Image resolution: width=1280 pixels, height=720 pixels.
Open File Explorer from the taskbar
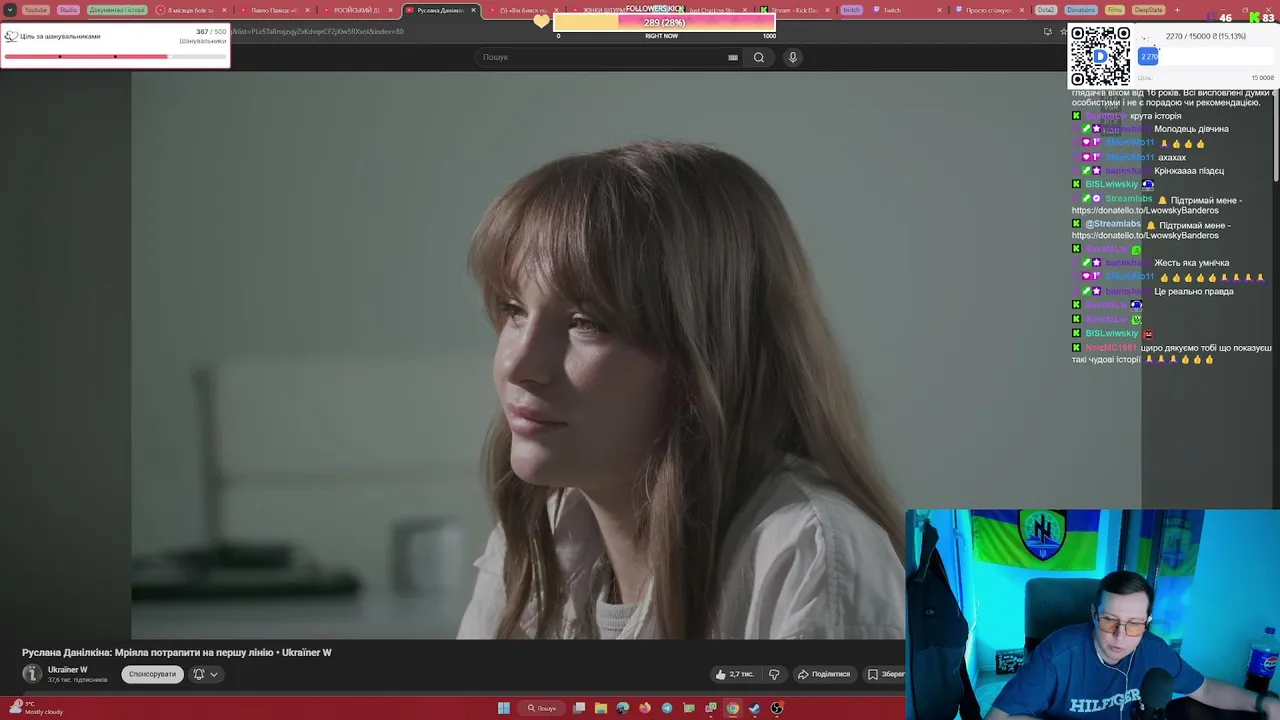(601, 708)
